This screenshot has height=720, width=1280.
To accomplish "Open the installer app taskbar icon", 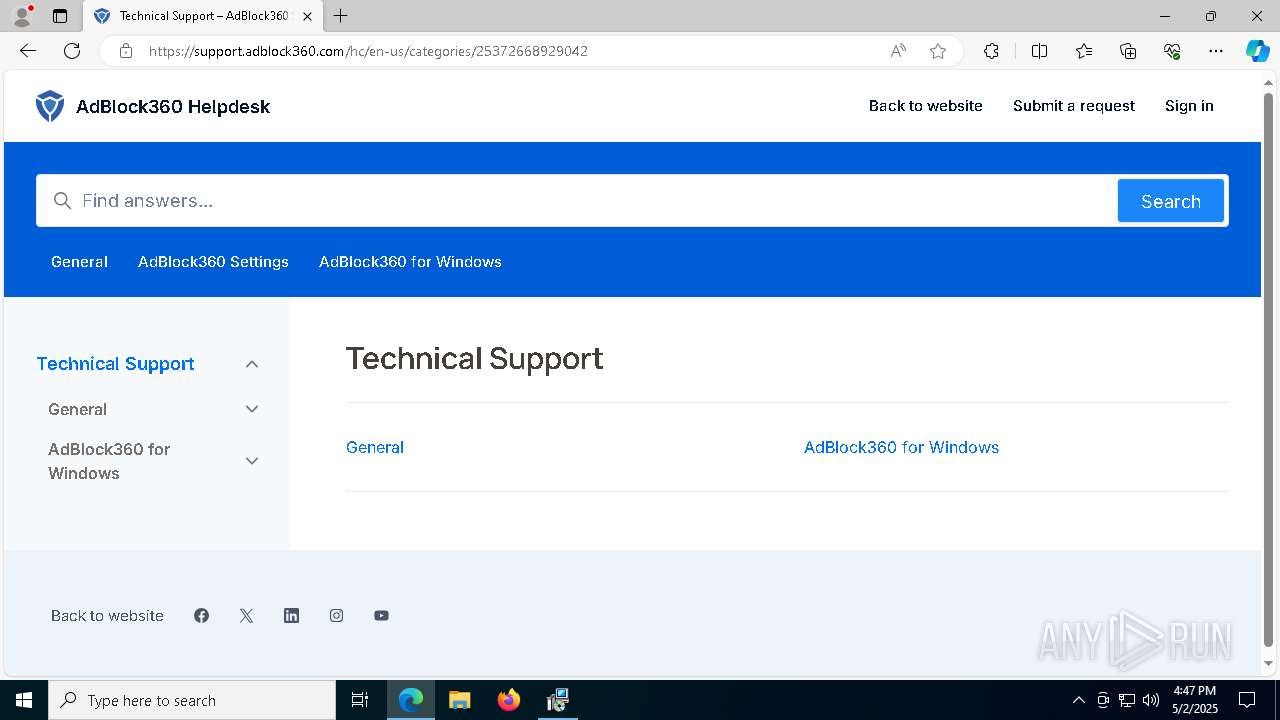I will [x=558, y=700].
